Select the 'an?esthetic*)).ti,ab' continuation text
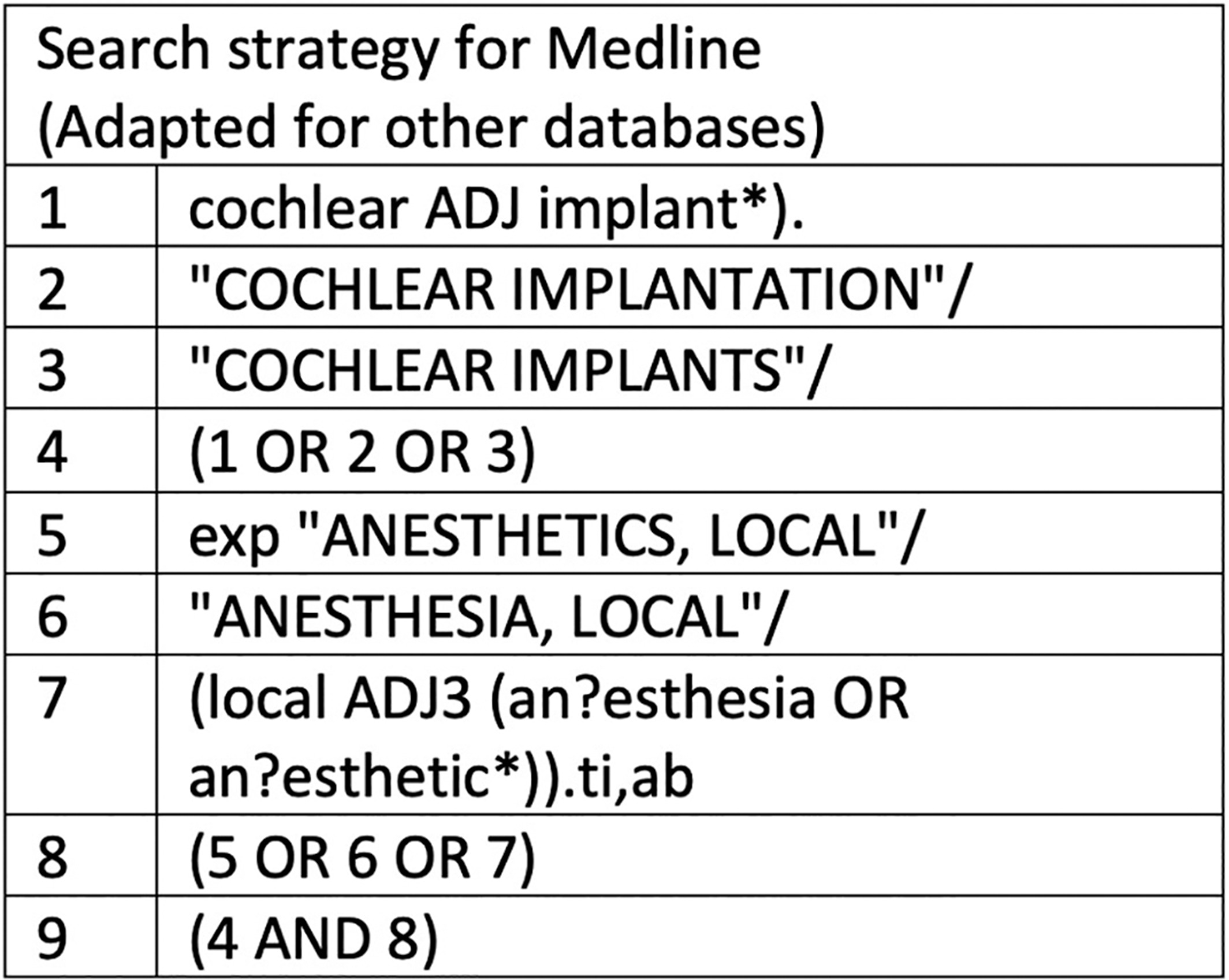Image resolution: width=1229 pixels, height=980 pixels. pos(441,777)
